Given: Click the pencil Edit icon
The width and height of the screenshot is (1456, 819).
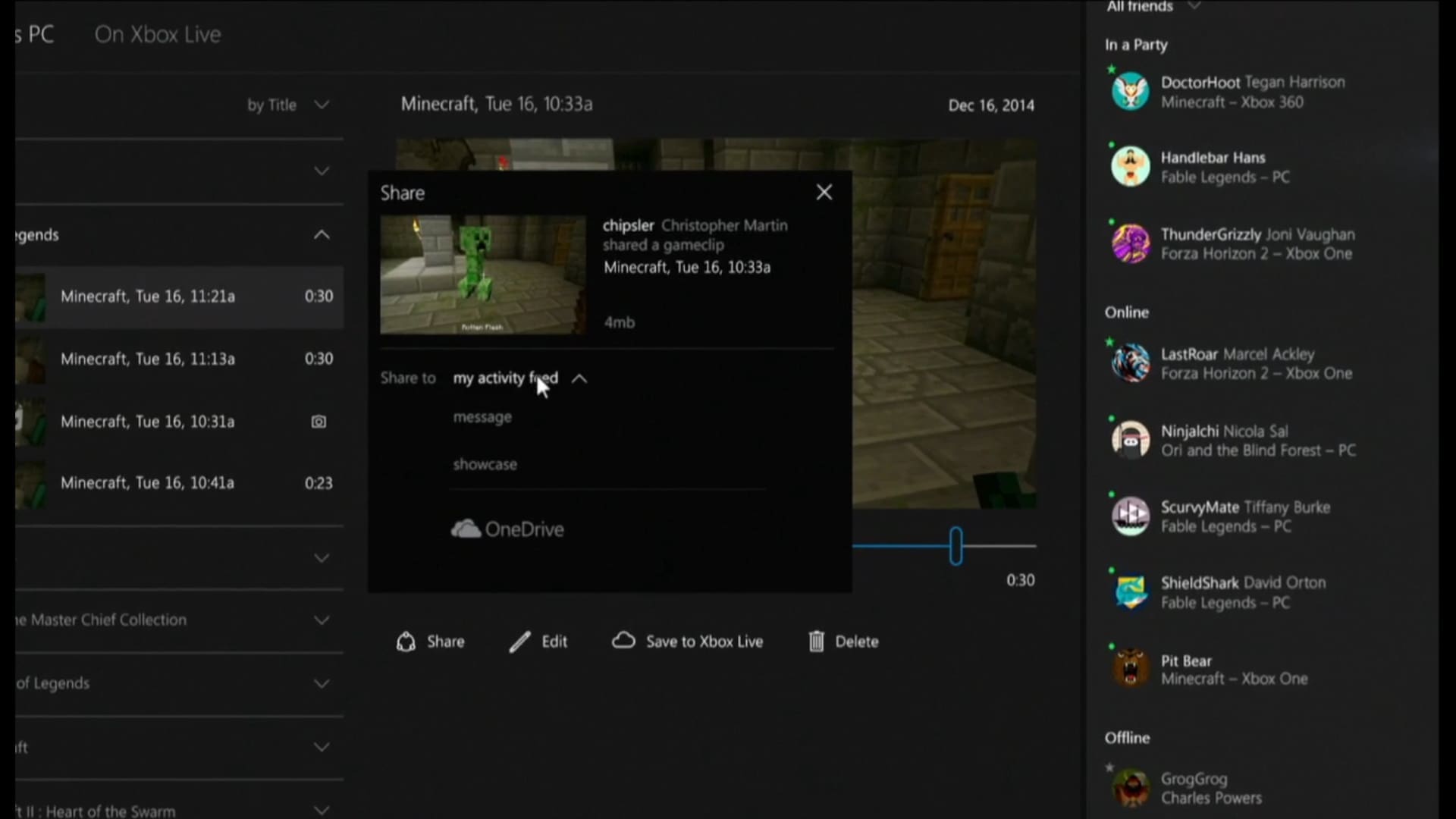Looking at the screenshot, I should coord(519,642).
